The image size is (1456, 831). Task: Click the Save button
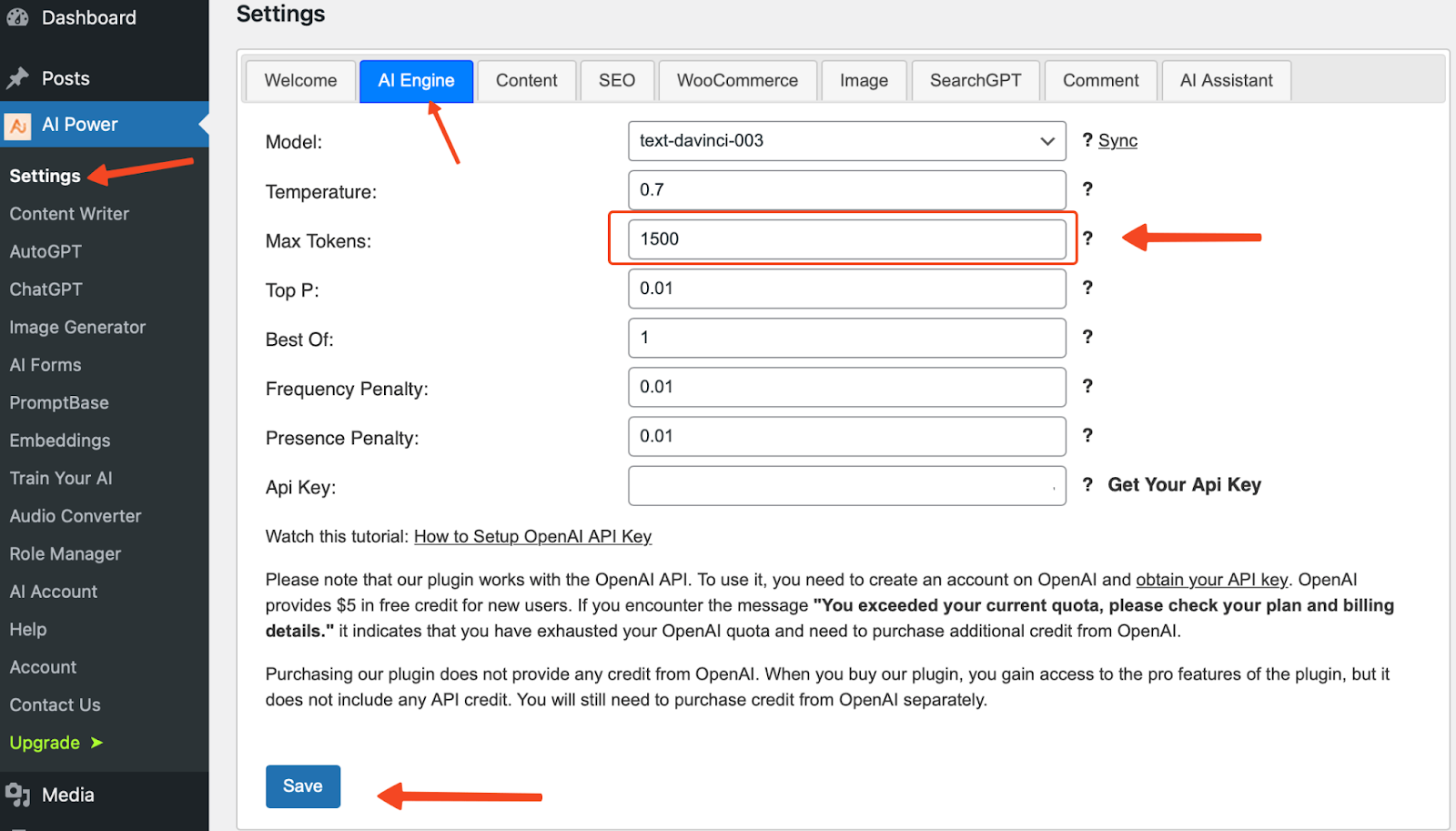[302, 785]
